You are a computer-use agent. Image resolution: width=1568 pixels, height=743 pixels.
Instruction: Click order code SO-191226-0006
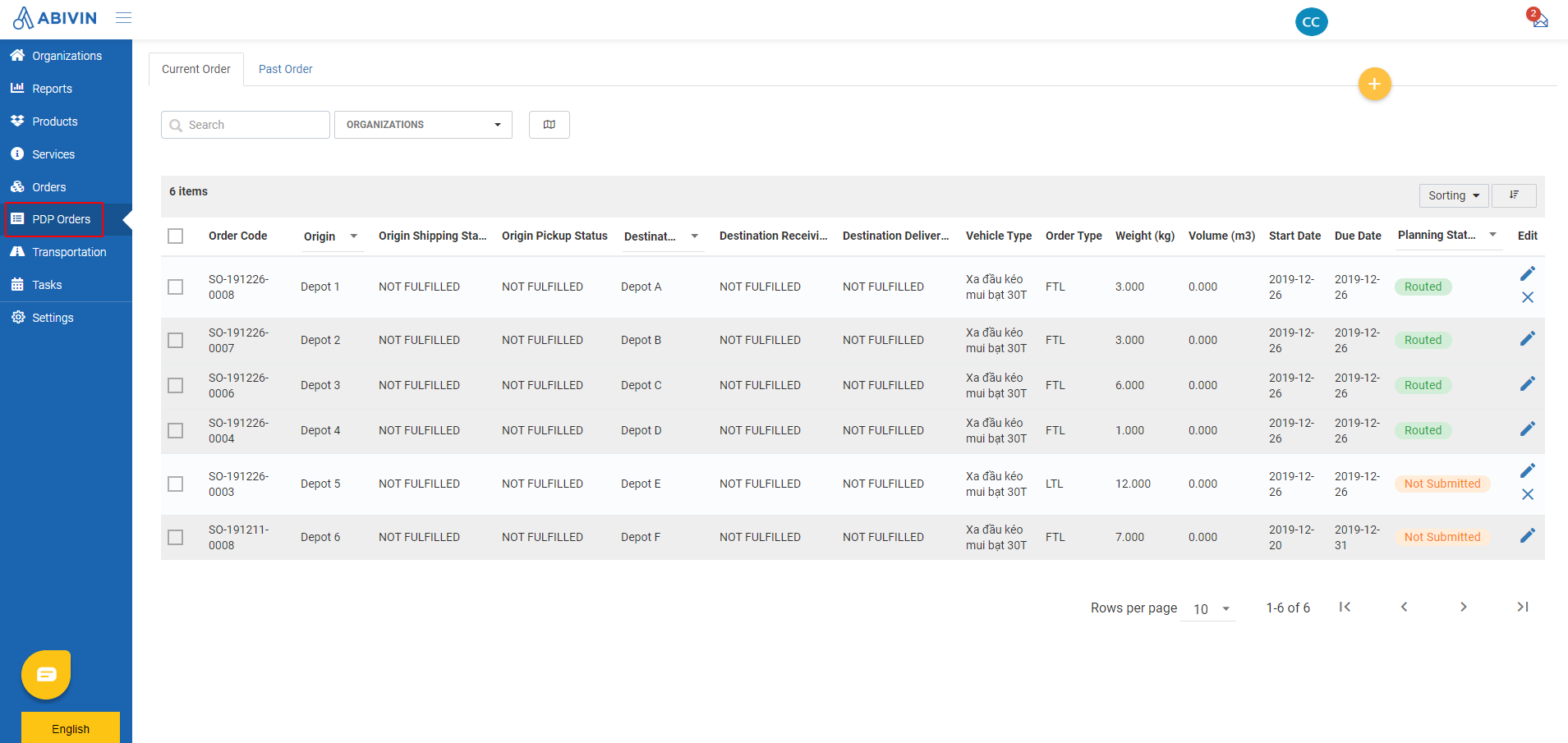[x=238, y=385]
